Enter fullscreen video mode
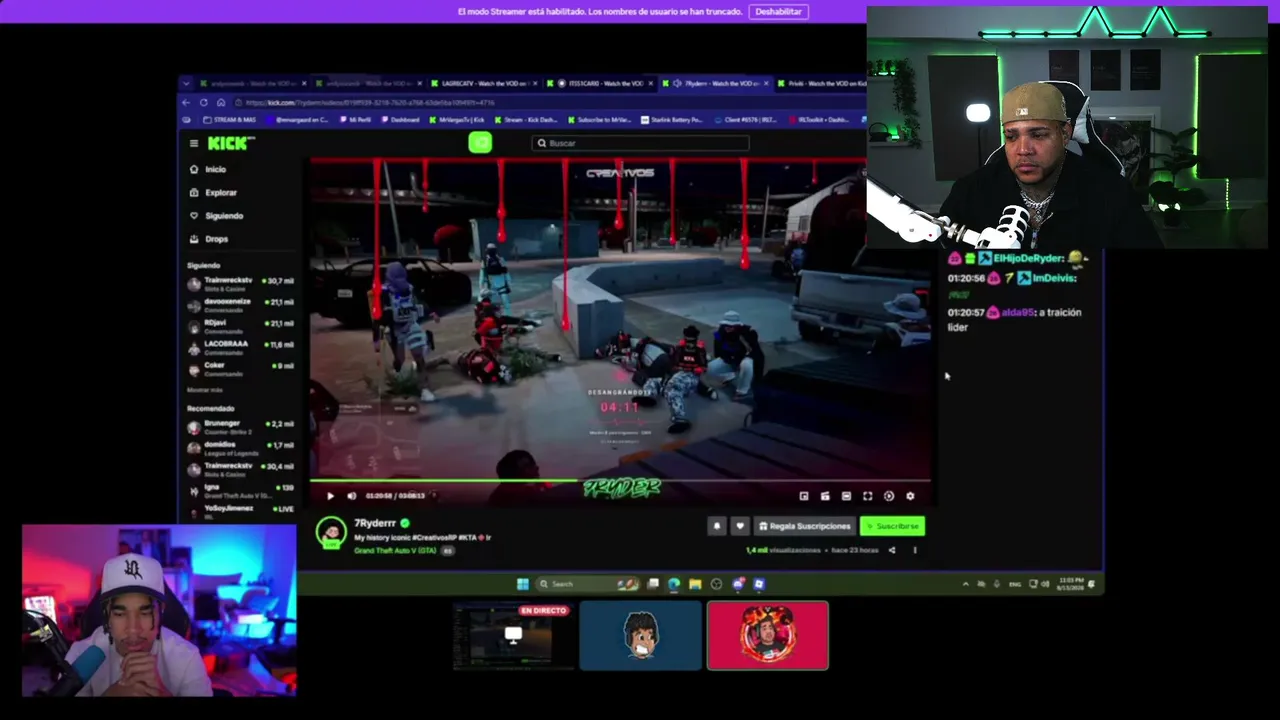 click(x=867, y=496)
